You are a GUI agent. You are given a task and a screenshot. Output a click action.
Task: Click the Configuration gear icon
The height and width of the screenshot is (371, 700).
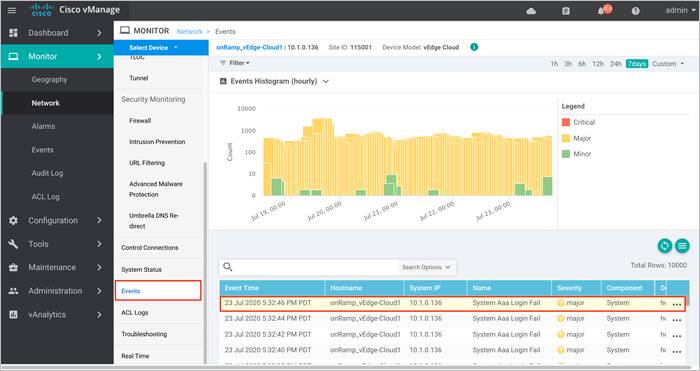pyautogui.click(x=13, y=221)
